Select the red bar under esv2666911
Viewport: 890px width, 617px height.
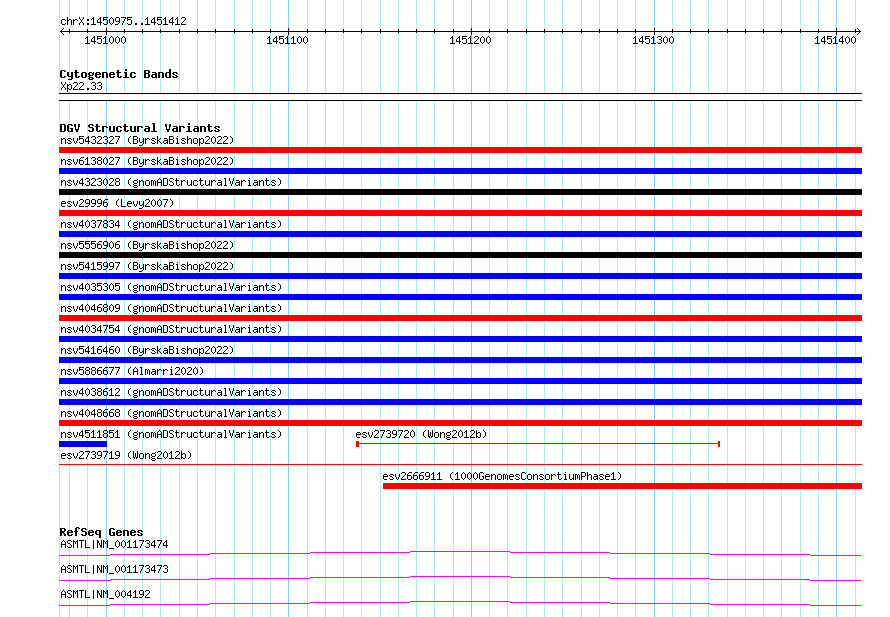[623, 486]
